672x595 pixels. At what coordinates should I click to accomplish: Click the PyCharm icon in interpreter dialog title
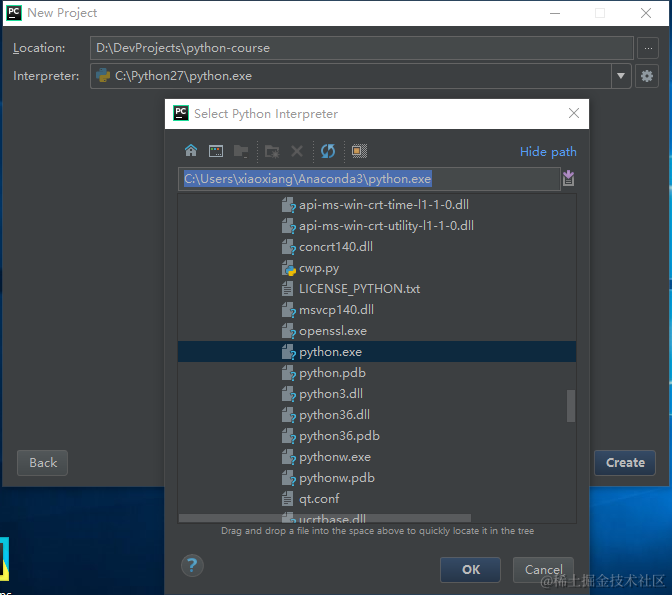(180, 113)
